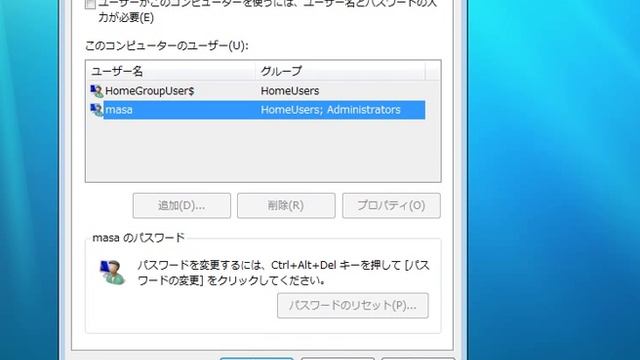Sort by ユーザー名 column header

[x=171, y=71]
